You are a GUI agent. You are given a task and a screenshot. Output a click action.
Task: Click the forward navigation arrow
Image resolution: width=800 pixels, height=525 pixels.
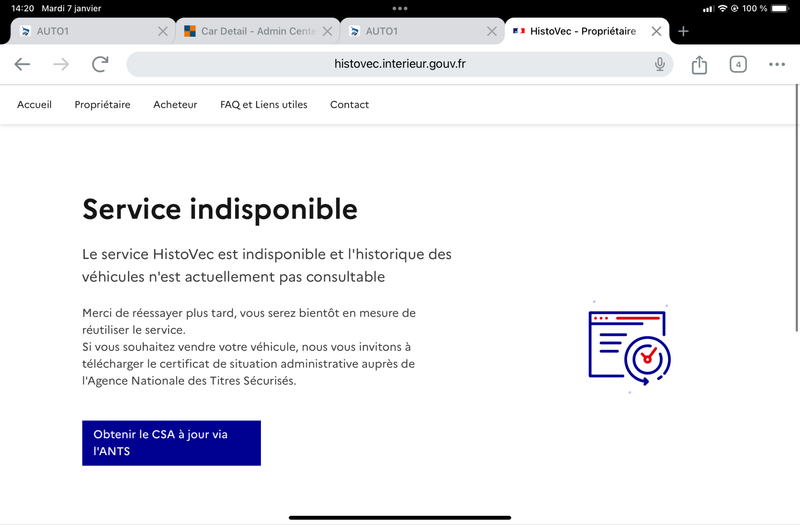click(61, 64)
